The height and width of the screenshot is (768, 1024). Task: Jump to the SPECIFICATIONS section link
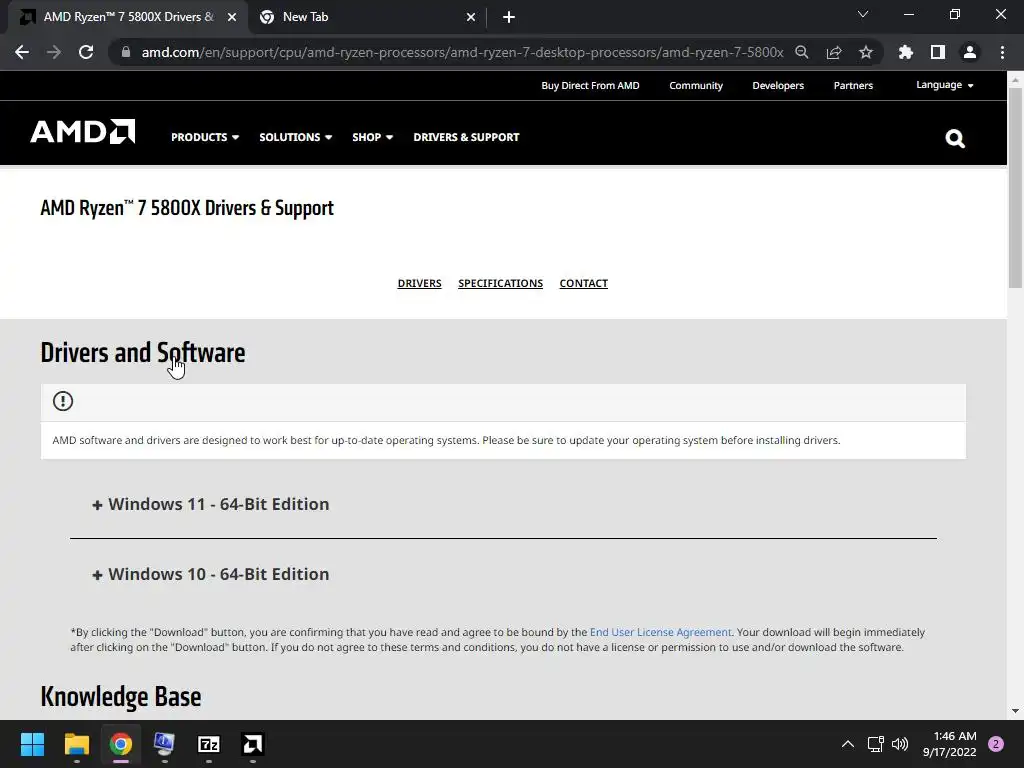[500, 283]
